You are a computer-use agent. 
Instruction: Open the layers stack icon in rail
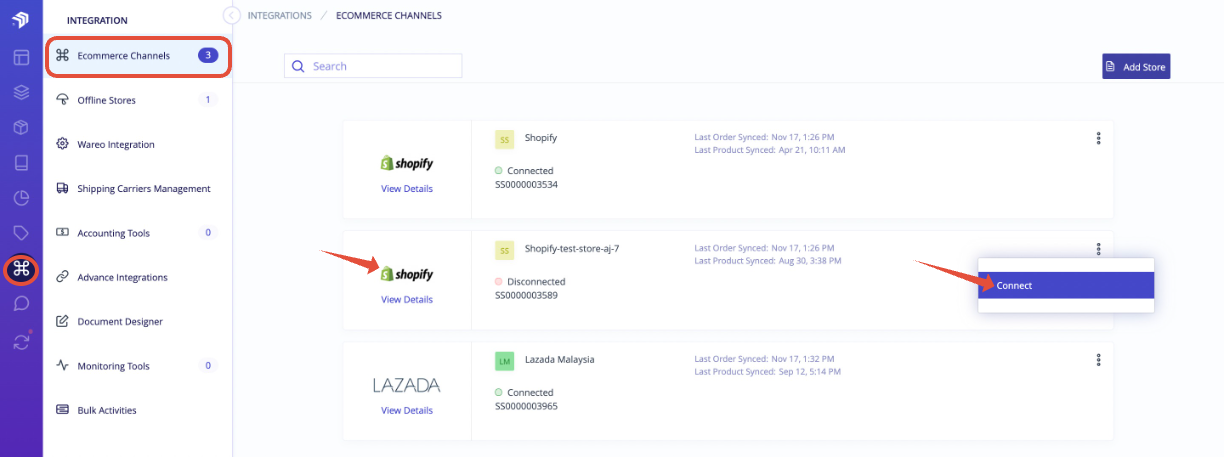pyautogui.click(x=21, y=92)
